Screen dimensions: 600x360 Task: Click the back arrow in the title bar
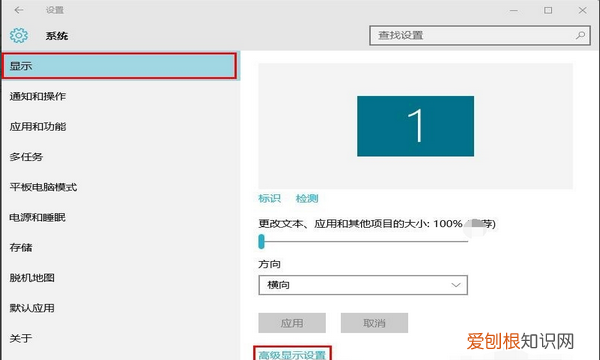click(x=19, y=10)
